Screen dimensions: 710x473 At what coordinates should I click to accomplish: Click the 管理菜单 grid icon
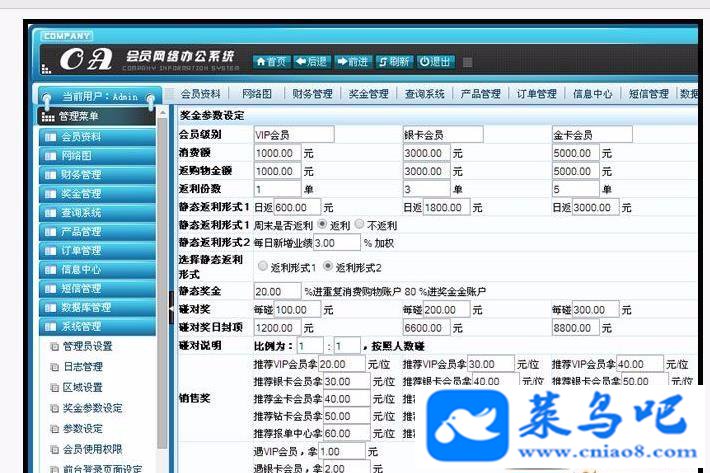click(48, 117)
